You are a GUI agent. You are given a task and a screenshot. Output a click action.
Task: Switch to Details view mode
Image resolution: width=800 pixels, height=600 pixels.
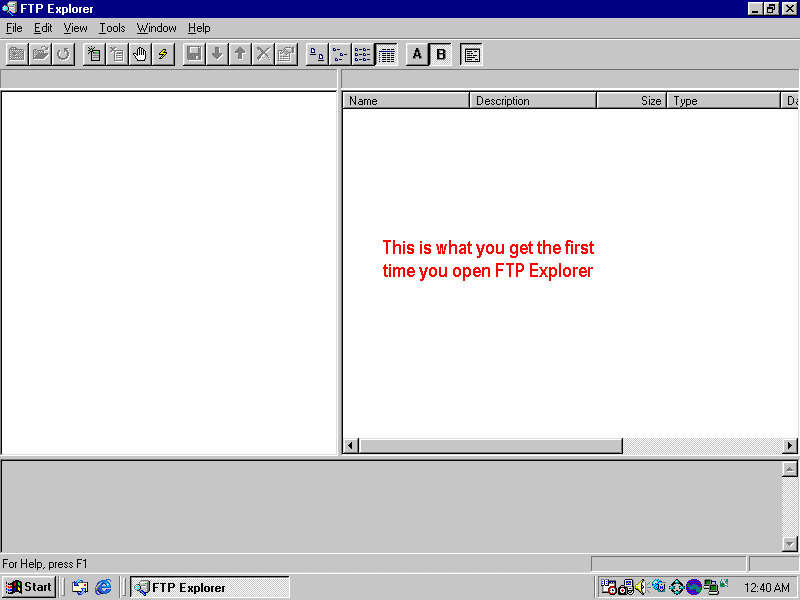click(x=386, y=54)
